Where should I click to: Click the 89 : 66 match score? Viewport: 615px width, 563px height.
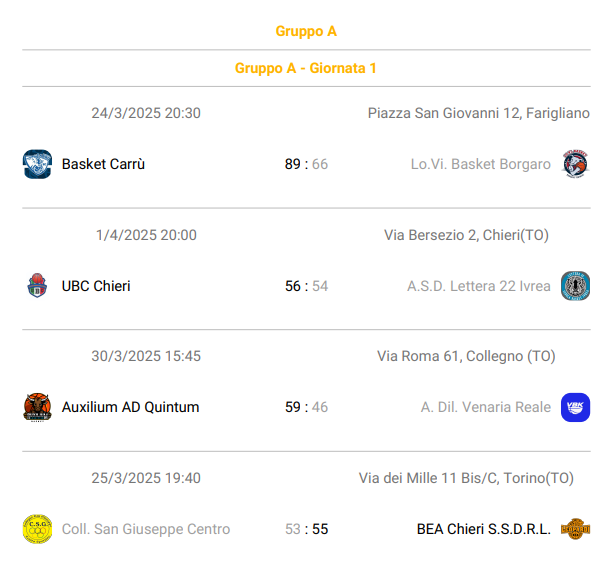pyautogui.click(x=306, y=164)
